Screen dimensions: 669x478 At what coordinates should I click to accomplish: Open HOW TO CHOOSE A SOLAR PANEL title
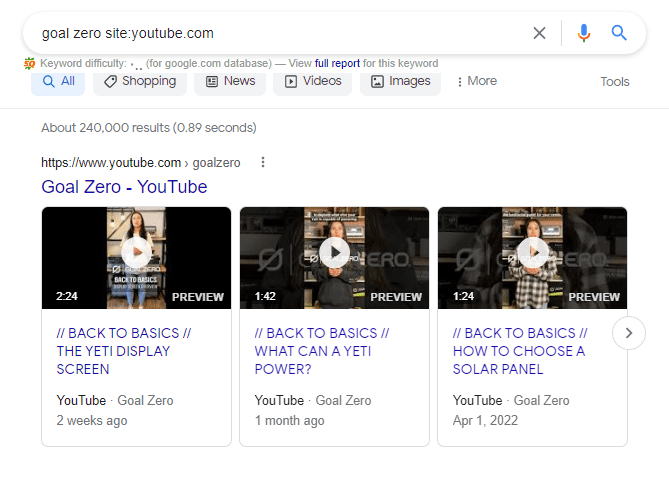tap(520, 351)
